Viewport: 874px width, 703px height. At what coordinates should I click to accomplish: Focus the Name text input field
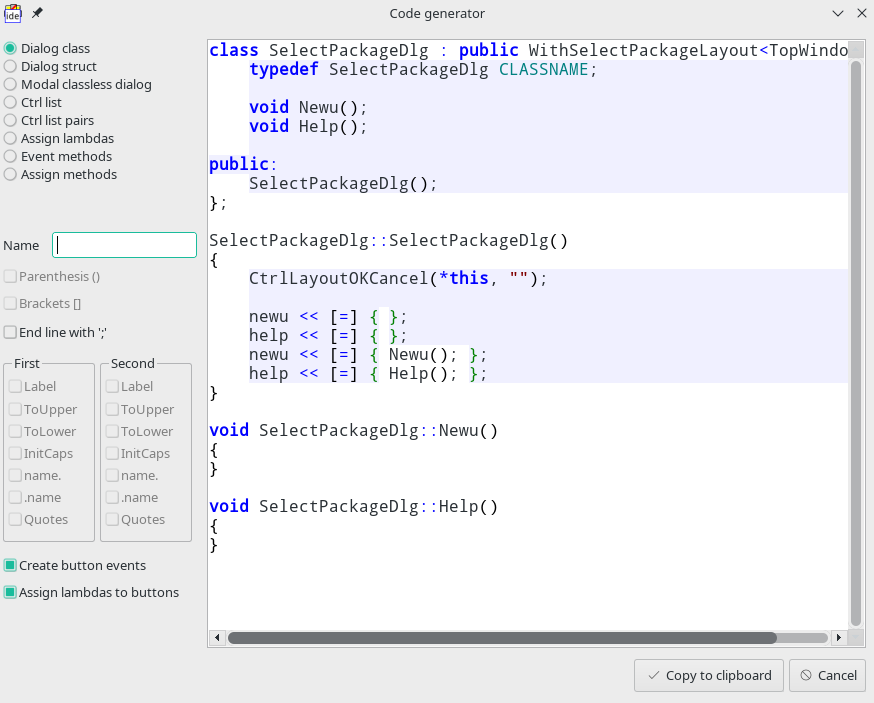[125, 245]
